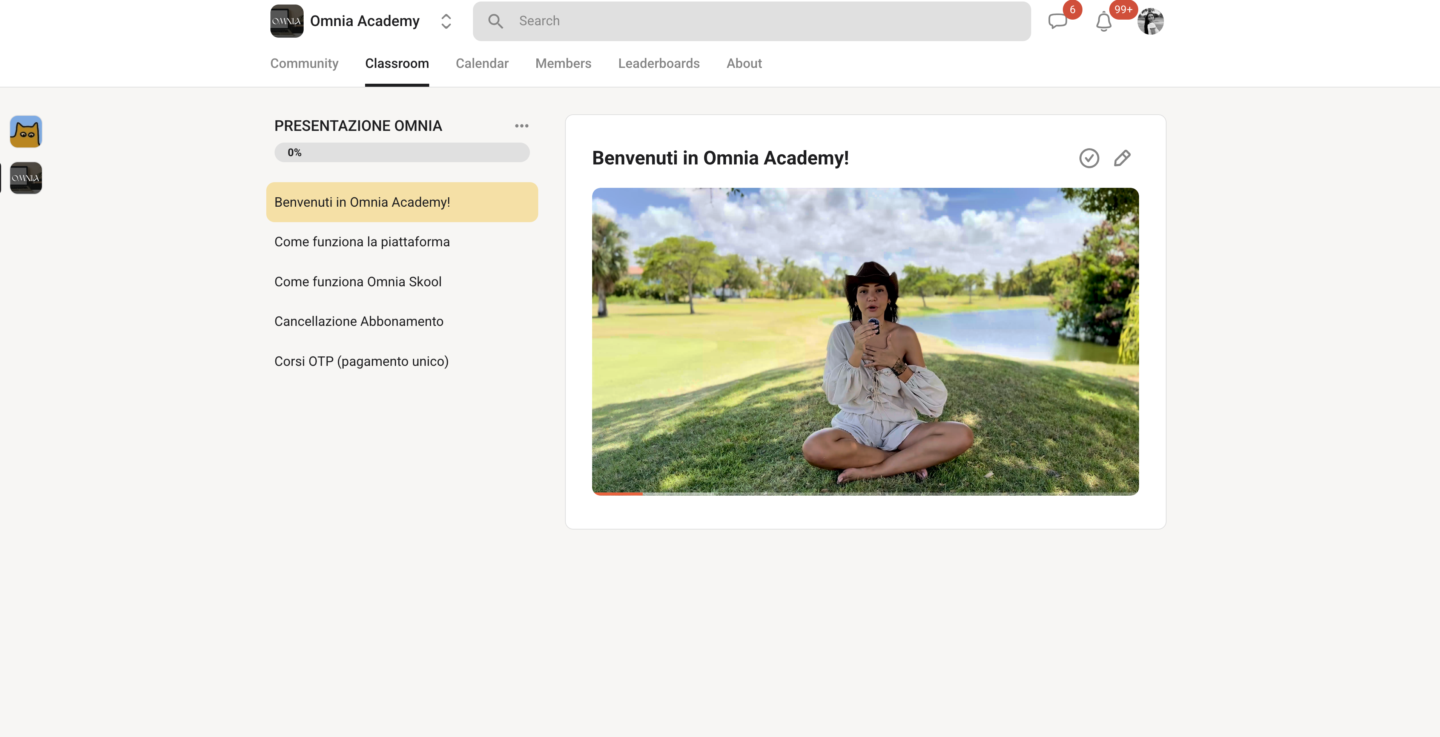Go to the Members tab
The image size is (1440, 737).
pyautogui.click(x=563, y=63)
